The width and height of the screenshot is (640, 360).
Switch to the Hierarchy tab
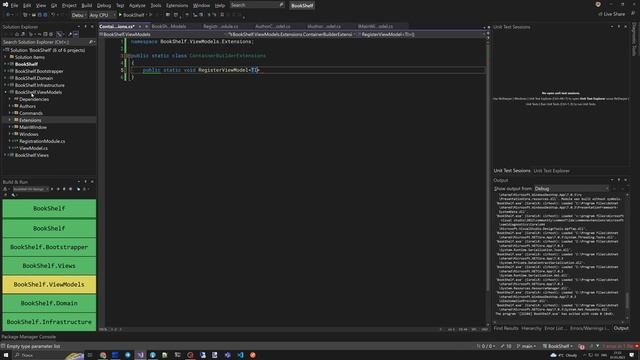click(531, 328)
